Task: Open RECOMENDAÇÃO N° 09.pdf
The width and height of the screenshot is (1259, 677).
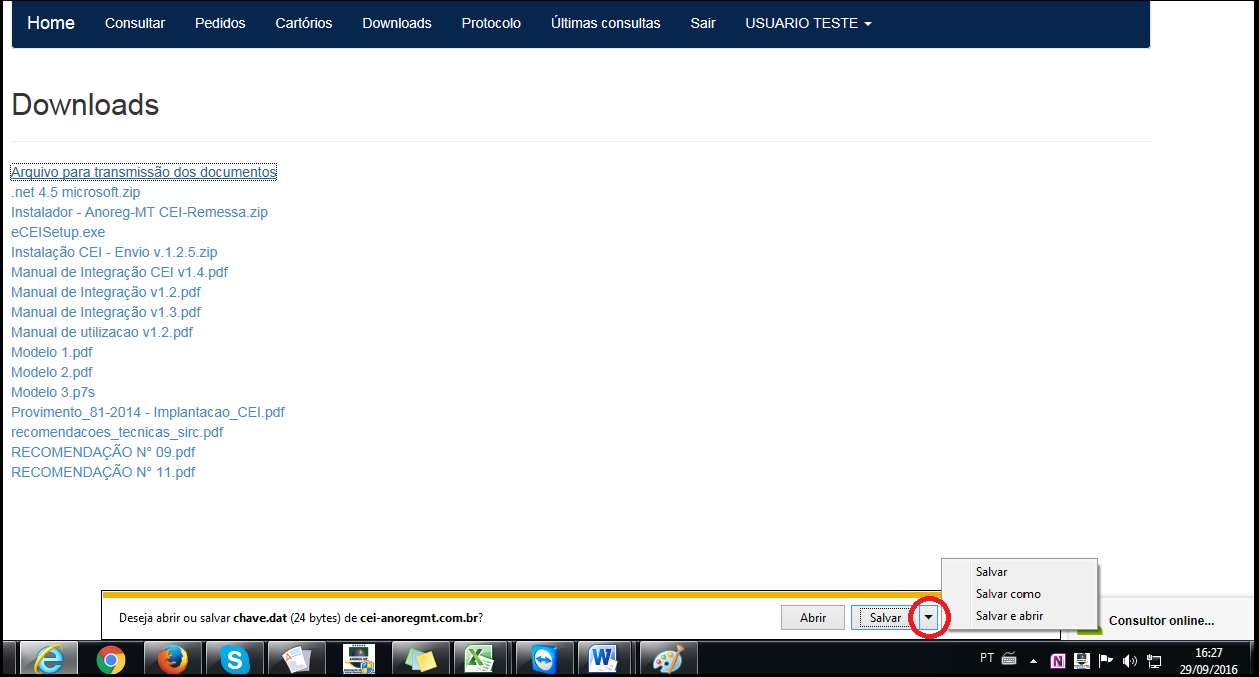Action: tap(103, 452)
